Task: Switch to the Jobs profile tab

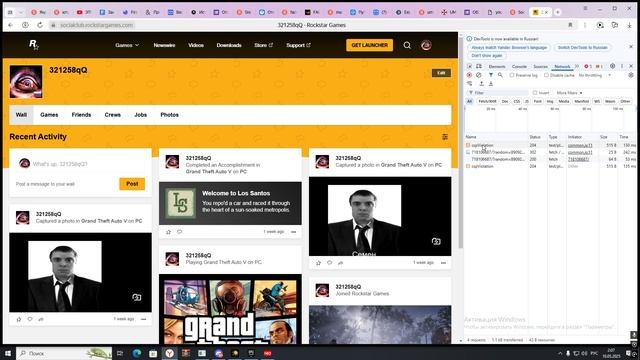Action: 140,115
